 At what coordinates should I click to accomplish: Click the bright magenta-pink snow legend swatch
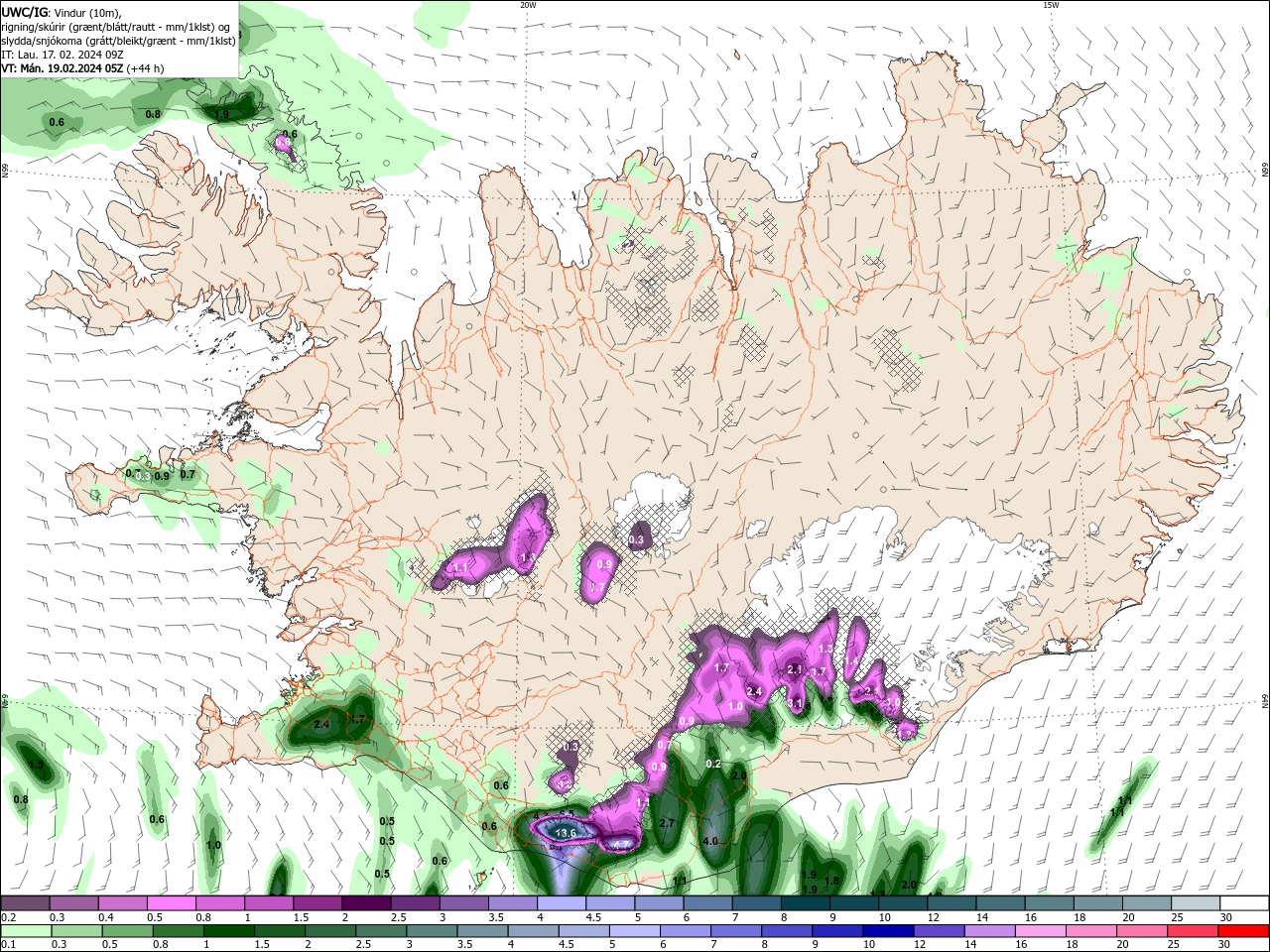tap(172, 903)
